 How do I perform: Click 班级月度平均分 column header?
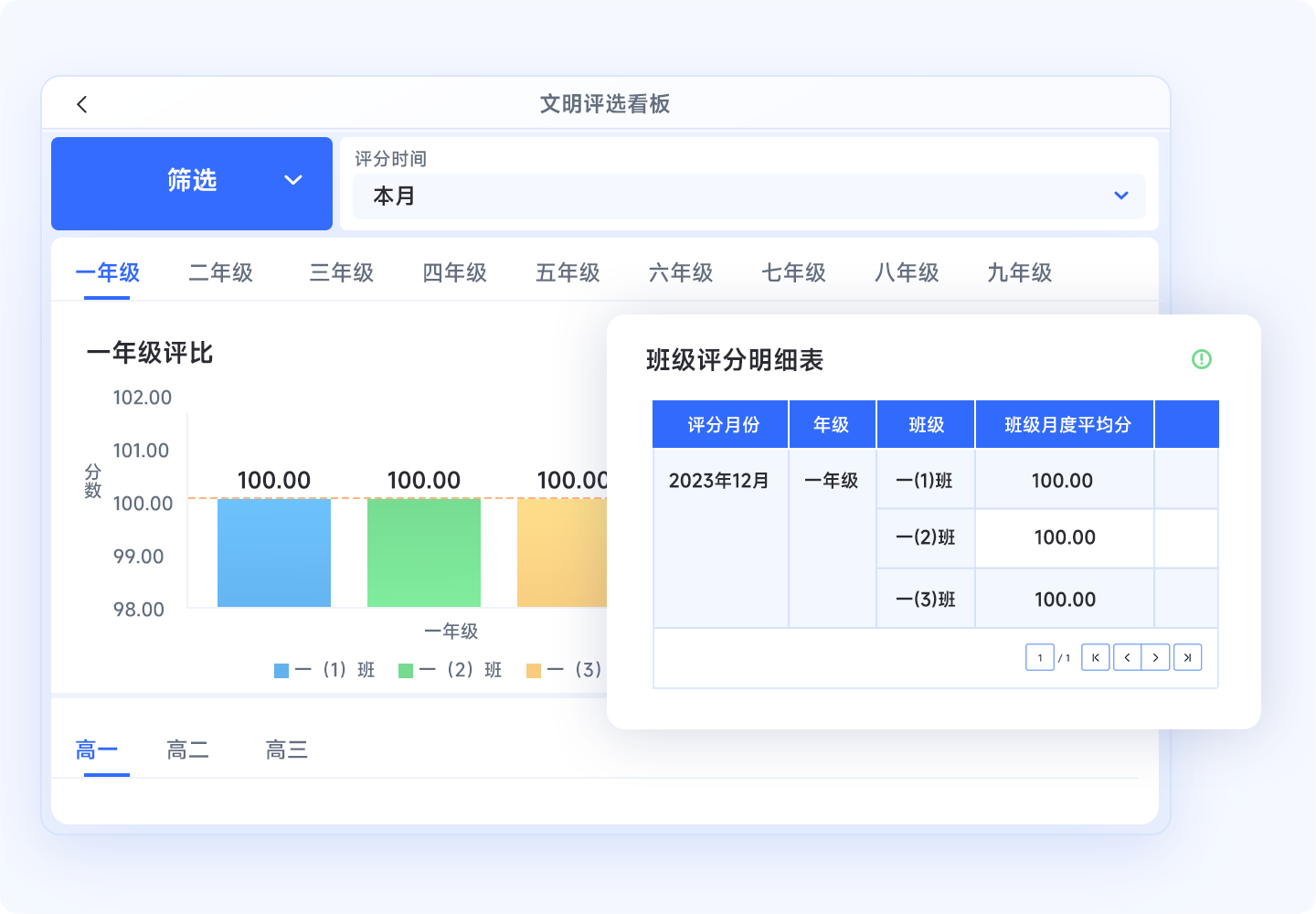[1065, 424]
